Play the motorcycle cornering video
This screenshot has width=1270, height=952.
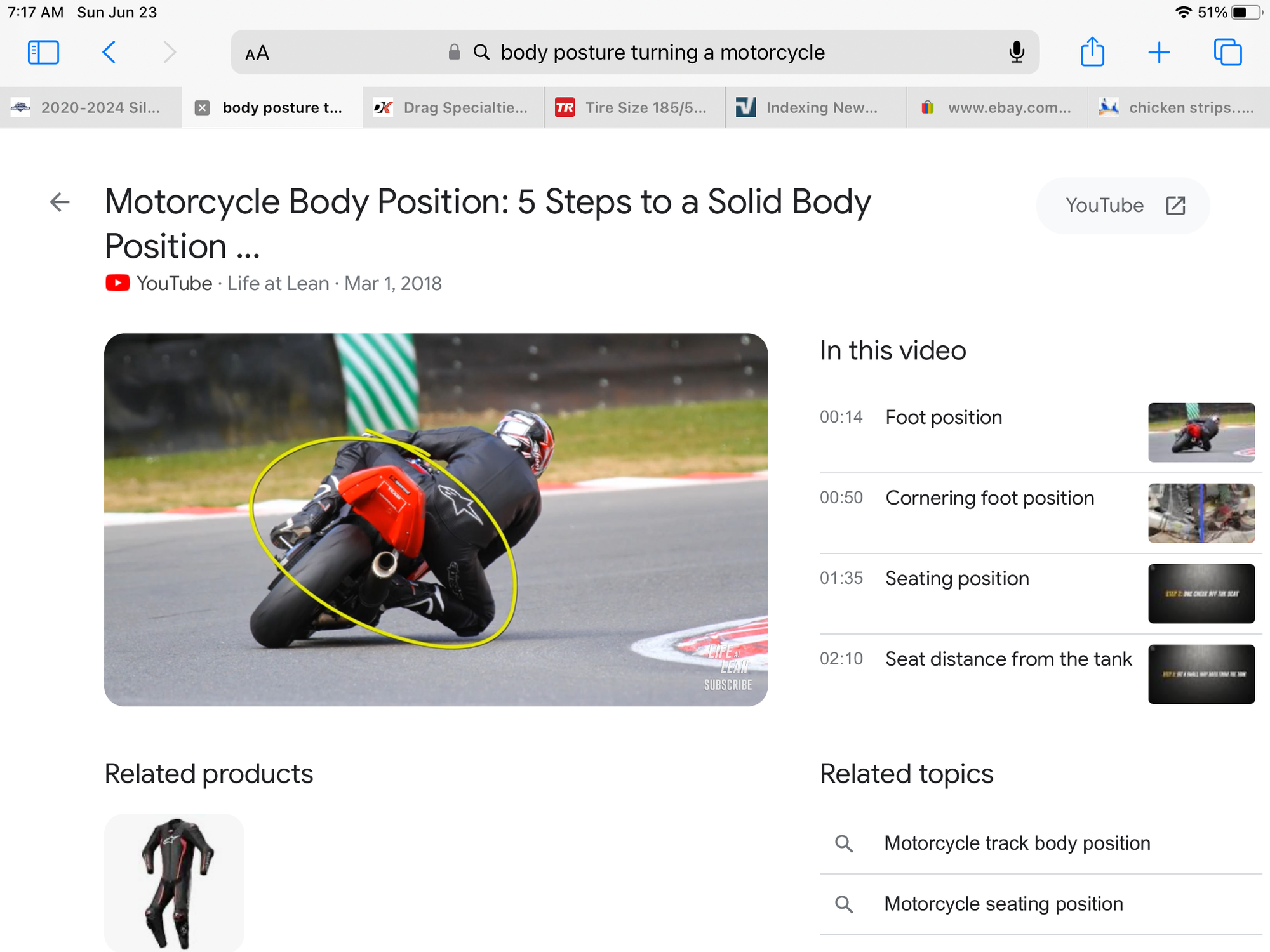[436, 519]
